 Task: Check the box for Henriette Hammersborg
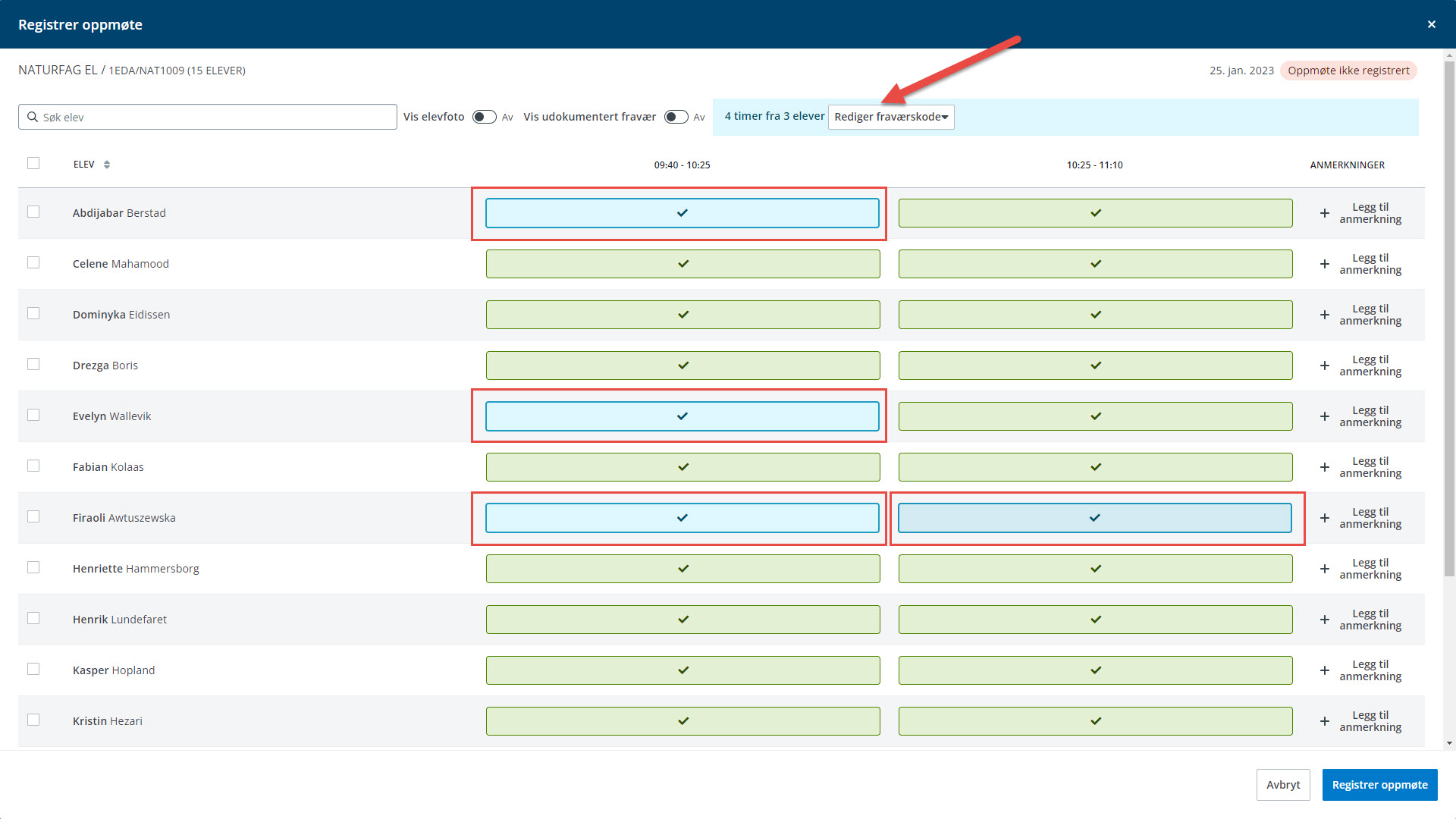33,567
